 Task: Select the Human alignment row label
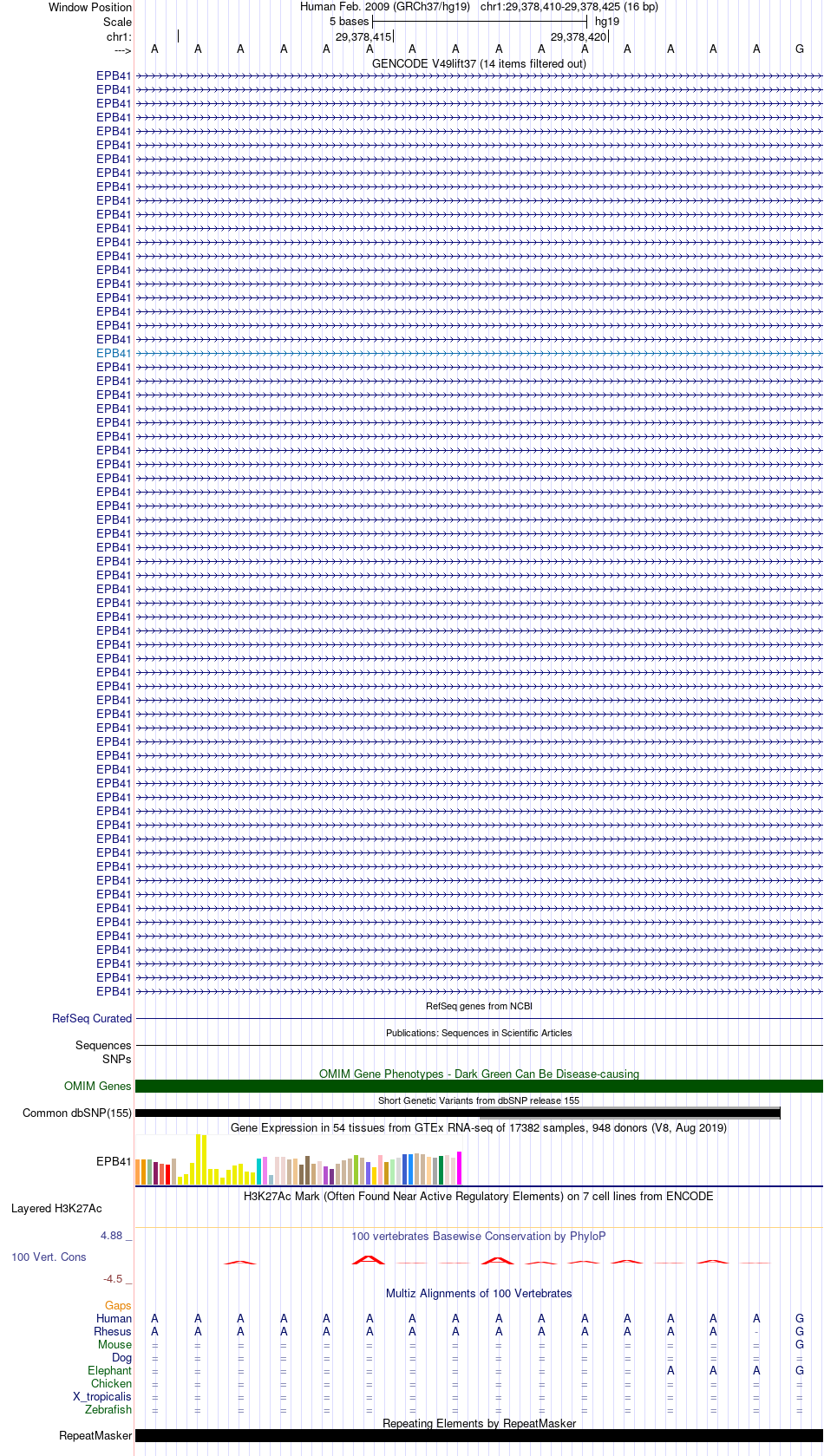point(114,1318)
